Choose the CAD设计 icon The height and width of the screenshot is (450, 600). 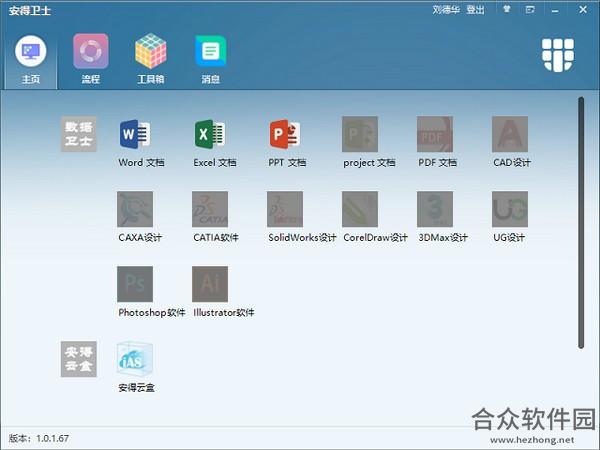510,134
